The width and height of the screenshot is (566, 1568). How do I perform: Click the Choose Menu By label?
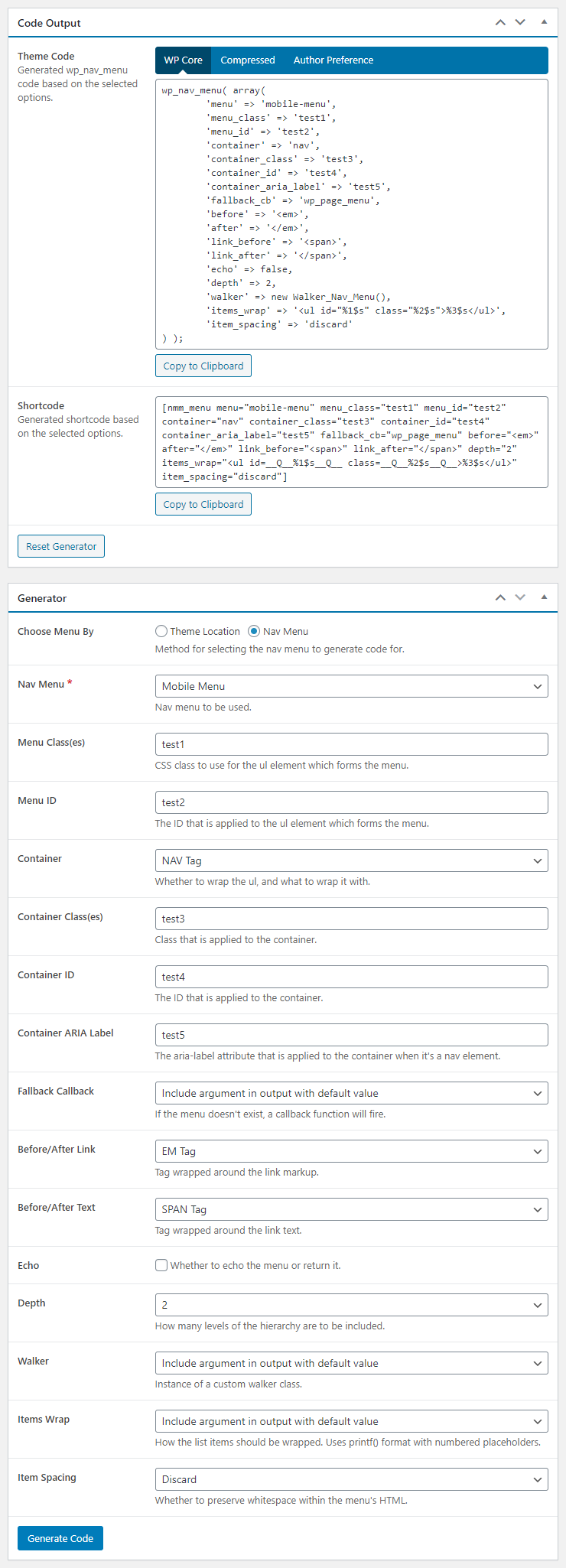[x=56, y=631]
